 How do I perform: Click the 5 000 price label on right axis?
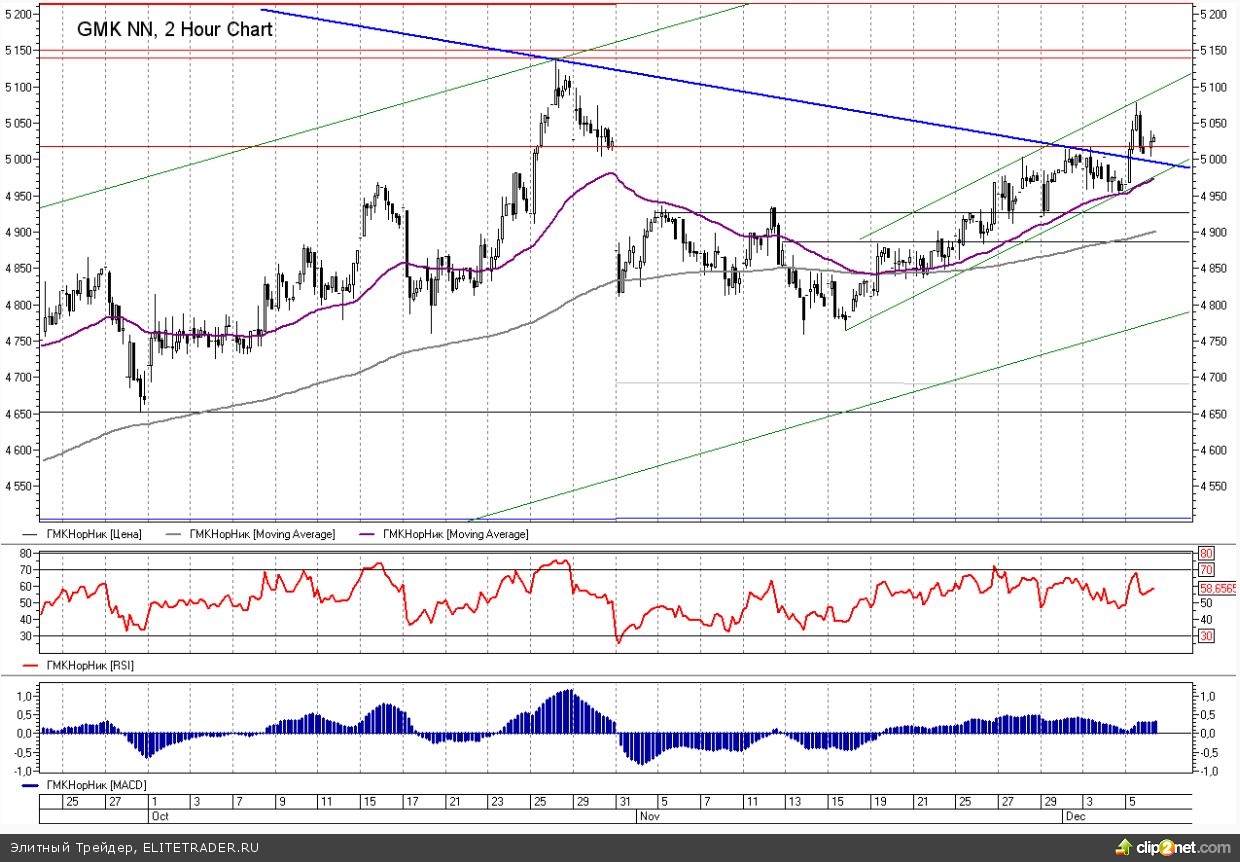[x=1213, y=160]
